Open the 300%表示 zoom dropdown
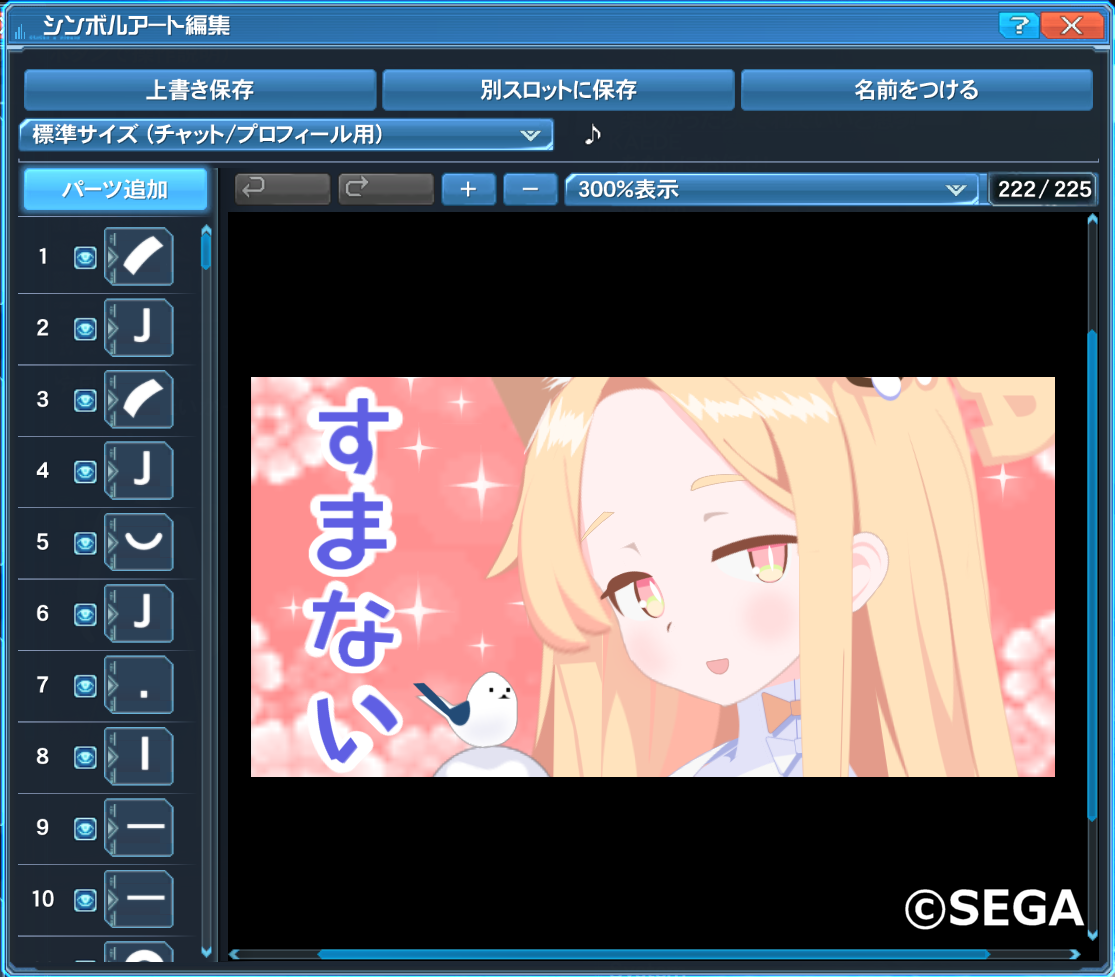The image size is (1115, 977). click(772, 189)
